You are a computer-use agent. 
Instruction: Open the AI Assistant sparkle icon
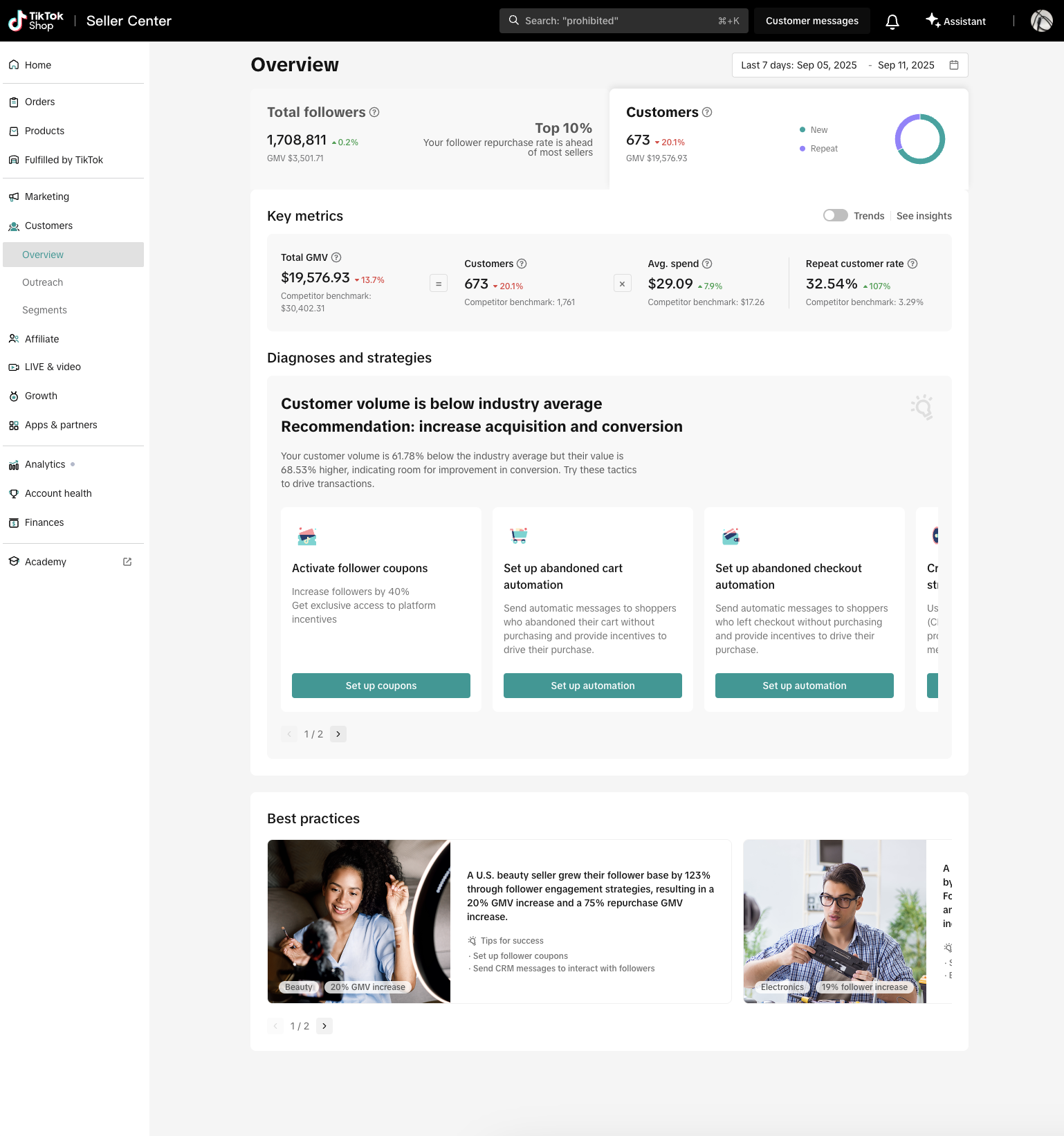coord(933,21)
